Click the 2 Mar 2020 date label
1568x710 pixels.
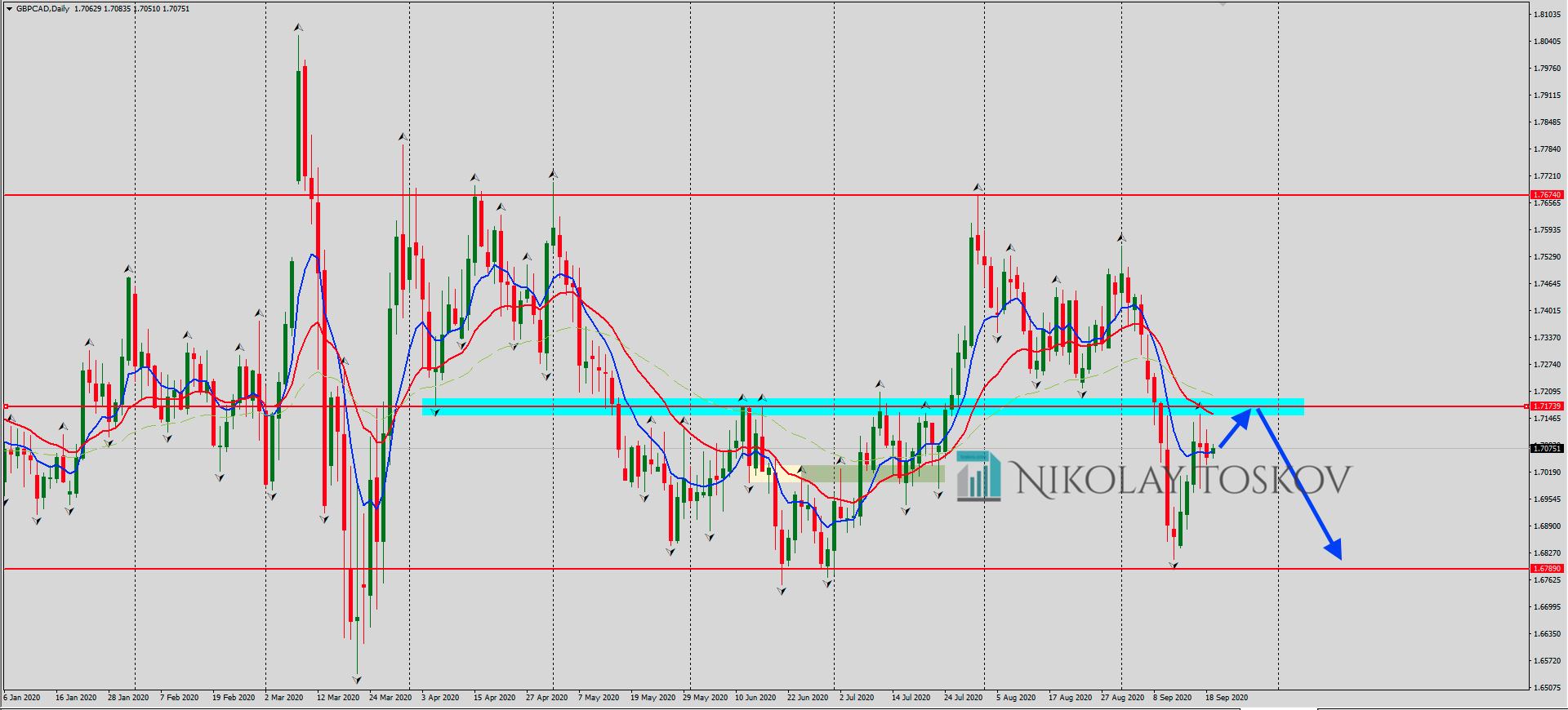coord(284,698)
